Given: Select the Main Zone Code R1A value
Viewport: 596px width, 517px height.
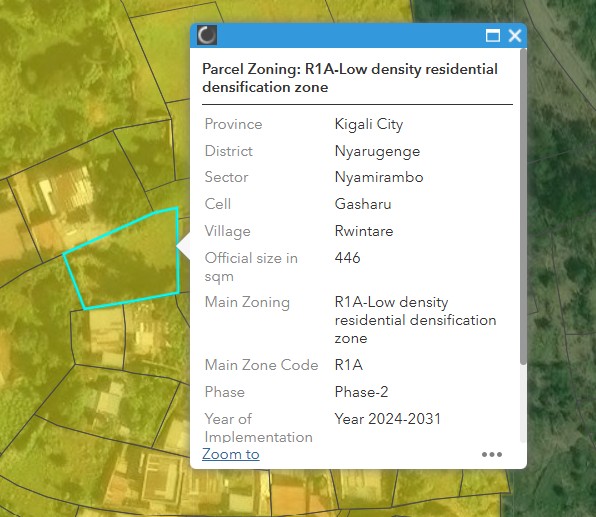Looking at the screenshot, I should click(x=349, y=365).
